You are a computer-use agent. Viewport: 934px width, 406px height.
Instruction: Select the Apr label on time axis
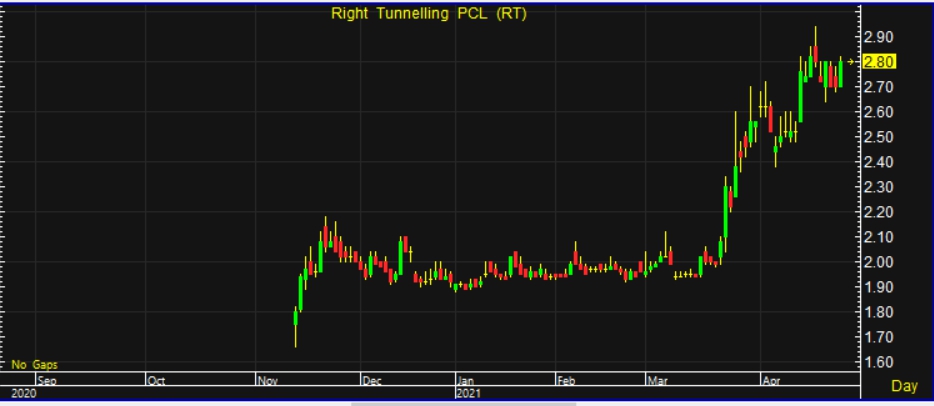(770, 381)
